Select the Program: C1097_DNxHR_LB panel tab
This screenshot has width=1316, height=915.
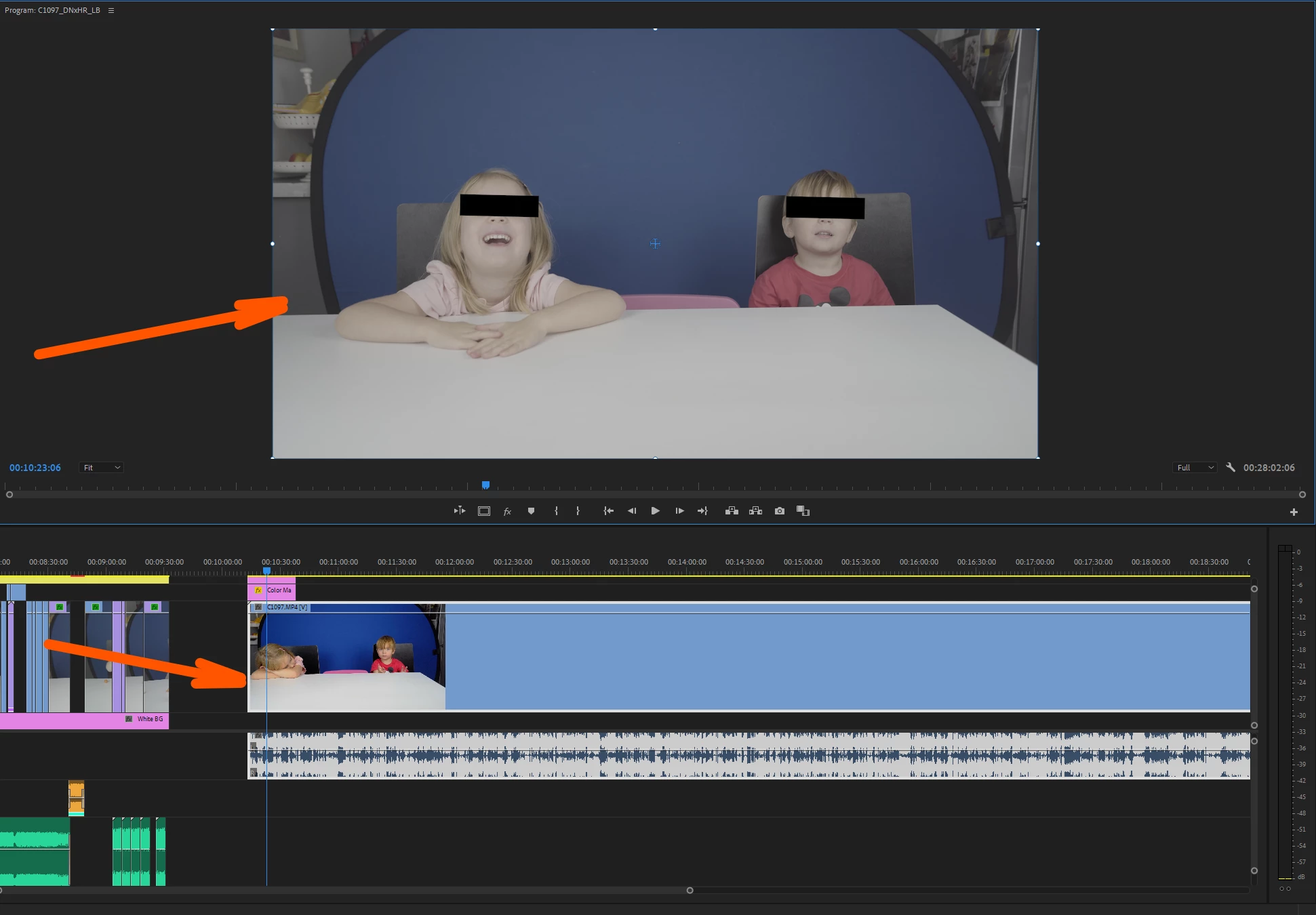[52, 10]
